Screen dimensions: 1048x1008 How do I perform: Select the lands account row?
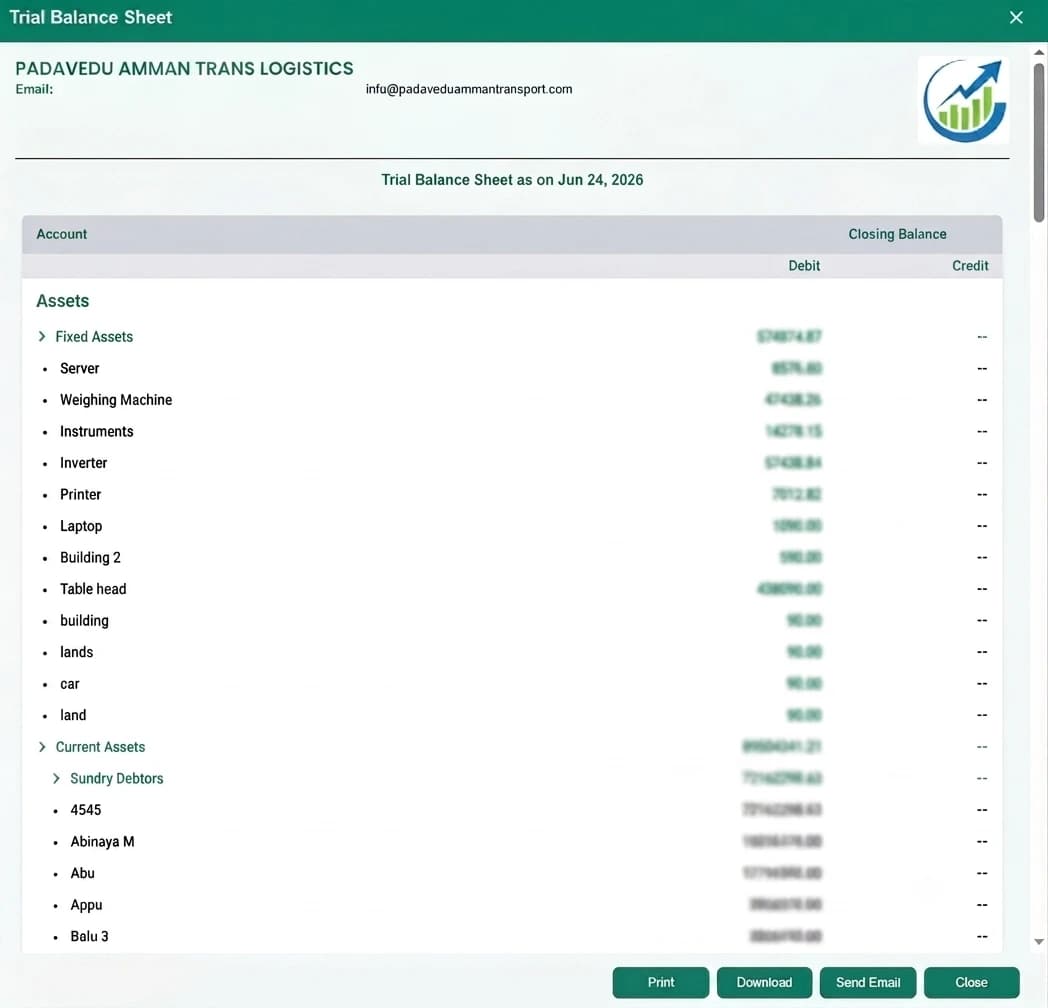512,652
